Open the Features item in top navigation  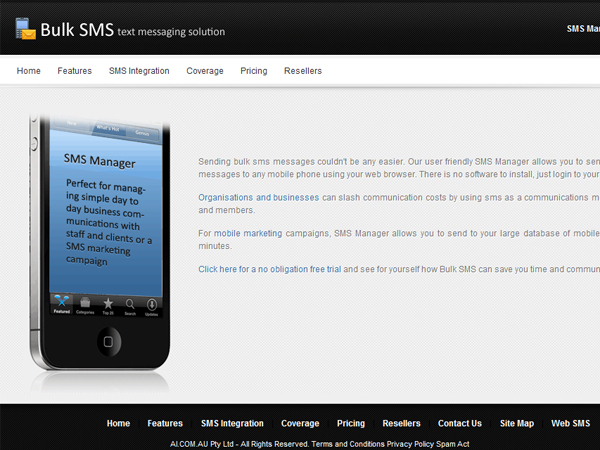click(75, 71)
